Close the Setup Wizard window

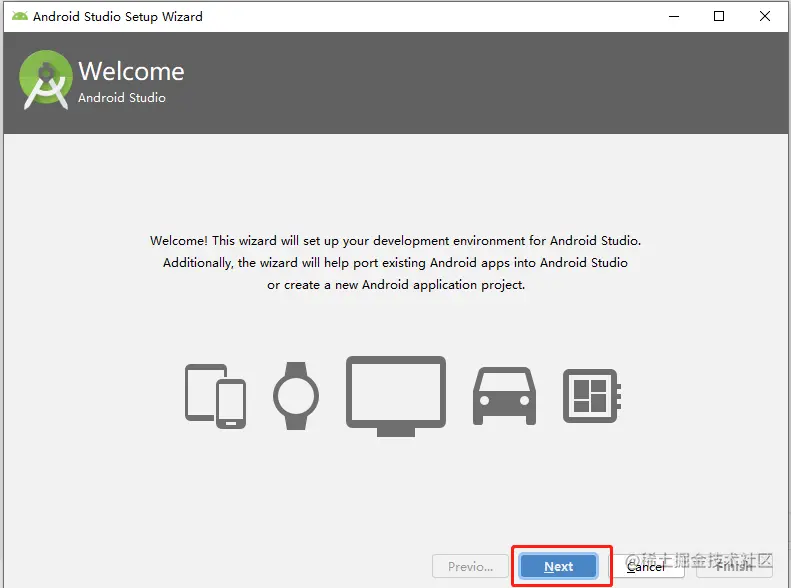[x=765, y=16]
